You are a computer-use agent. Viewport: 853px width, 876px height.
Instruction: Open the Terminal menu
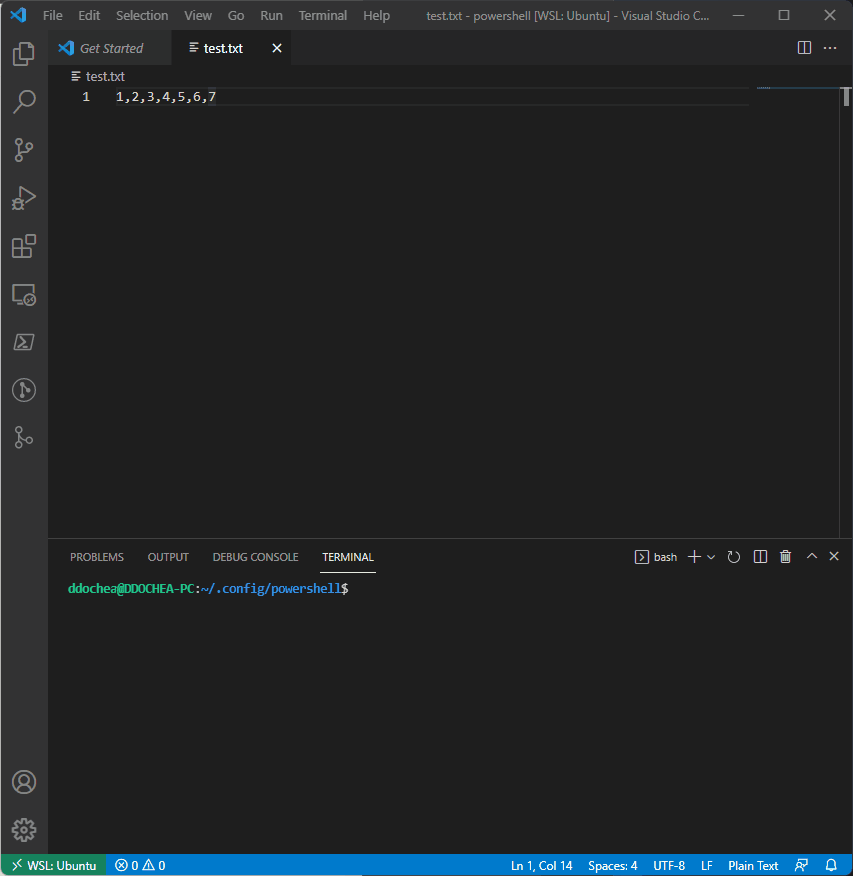point(322,15)
